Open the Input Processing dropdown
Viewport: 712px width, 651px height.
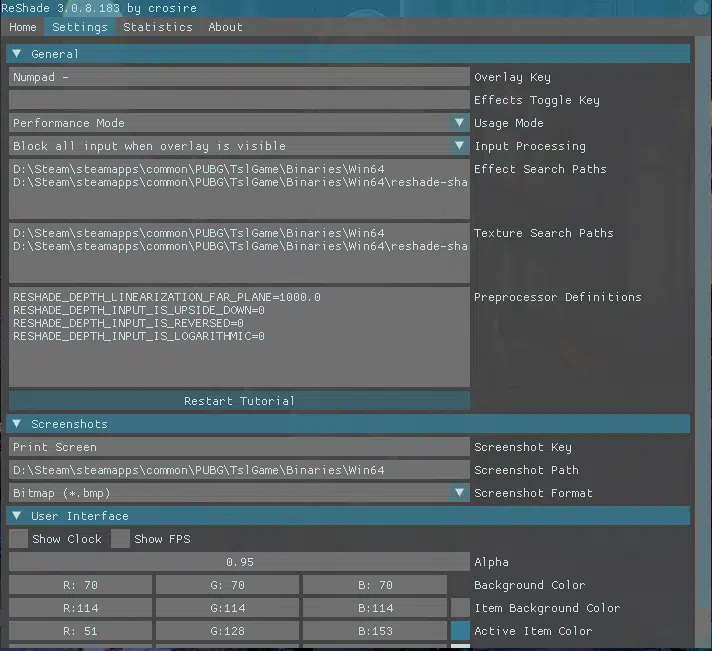point(459,146)
